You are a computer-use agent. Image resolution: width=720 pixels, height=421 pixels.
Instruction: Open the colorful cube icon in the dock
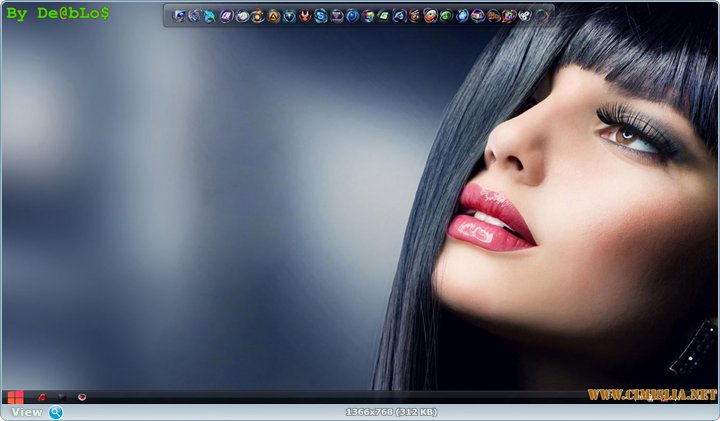[367, 16]
